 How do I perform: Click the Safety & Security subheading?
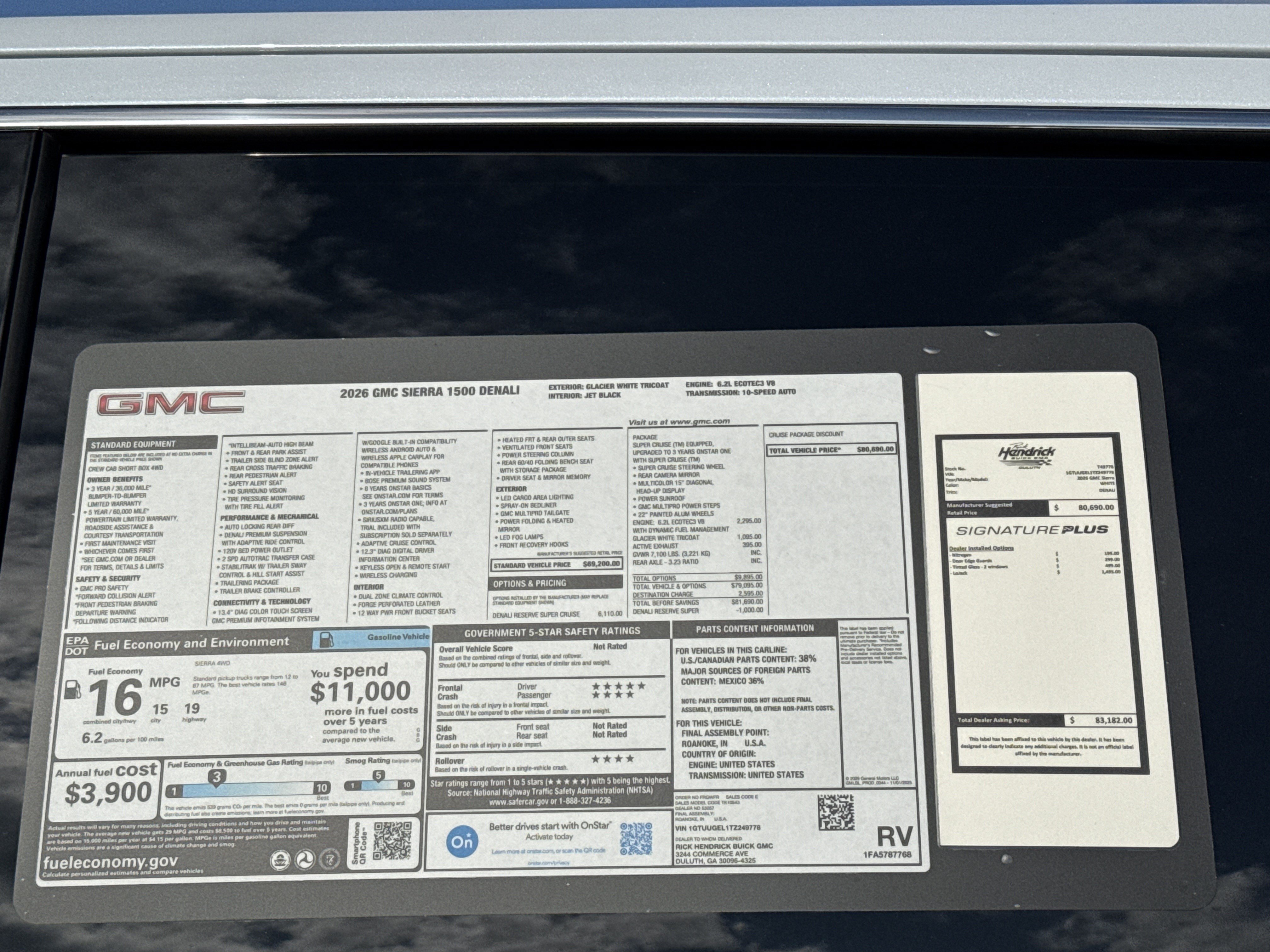pos(107,579)
